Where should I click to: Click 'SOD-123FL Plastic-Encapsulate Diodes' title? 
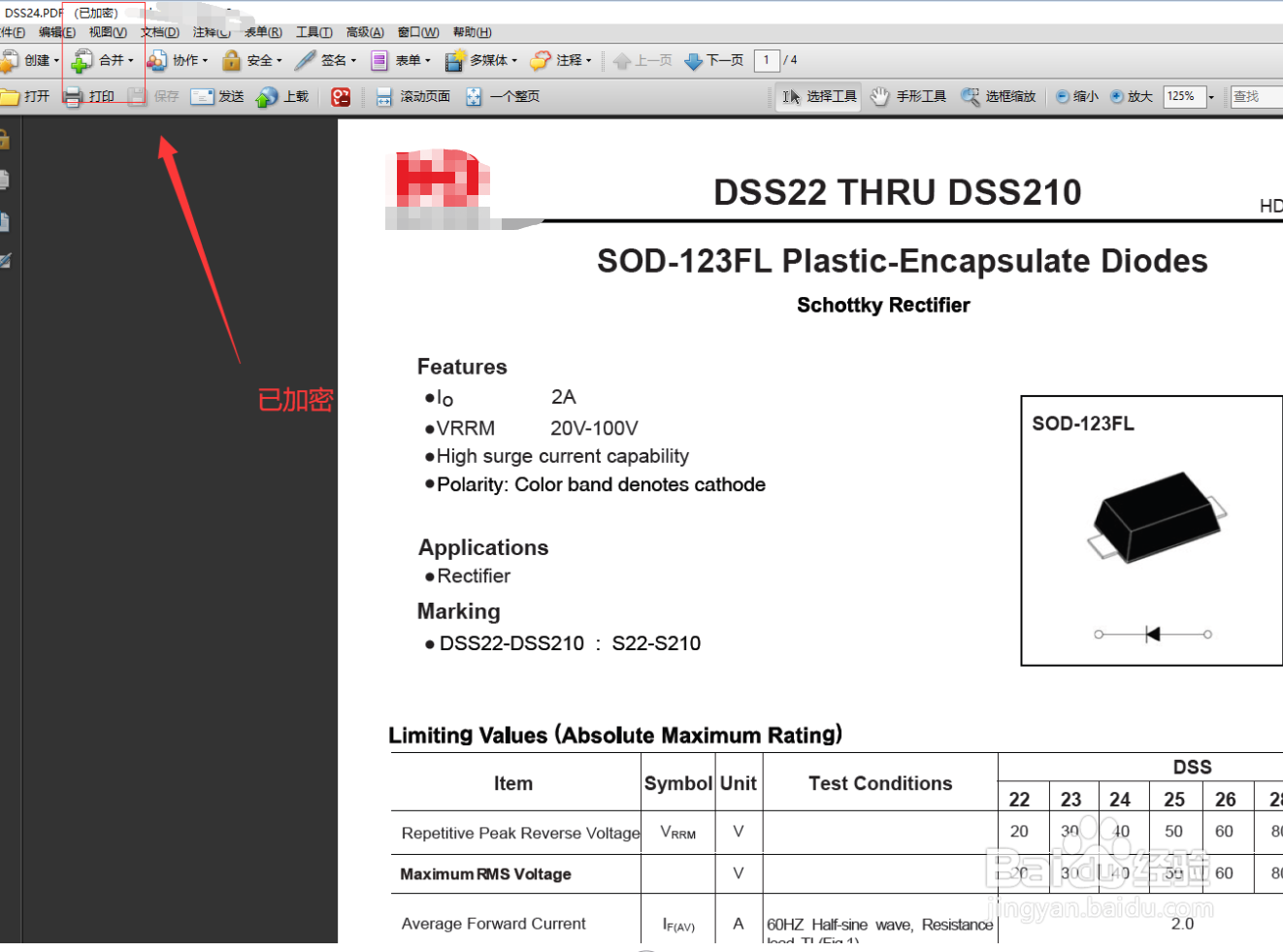pyautogui.click(x=903, y=261)
